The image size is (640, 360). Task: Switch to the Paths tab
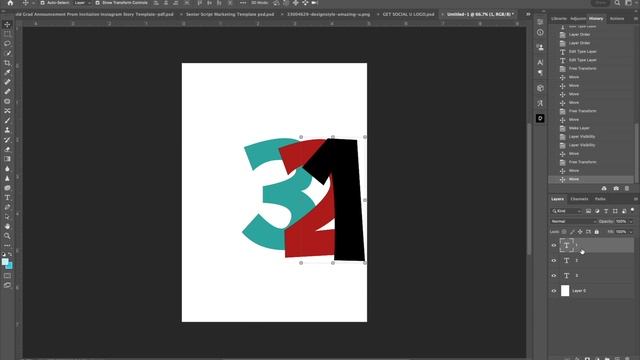tap(600, 199)
